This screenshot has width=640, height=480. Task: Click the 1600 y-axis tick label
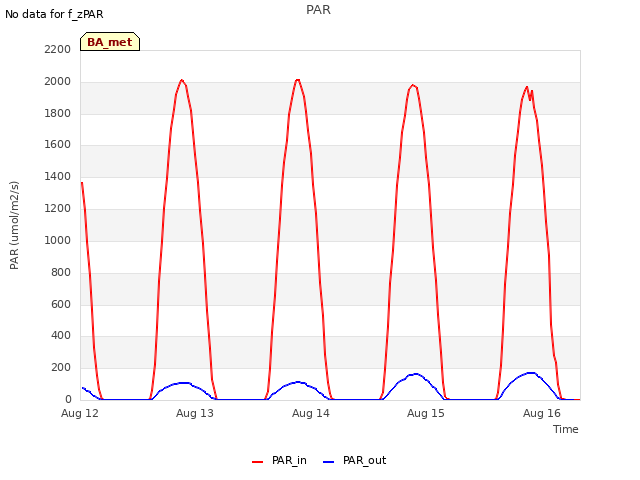click(58, 144)
